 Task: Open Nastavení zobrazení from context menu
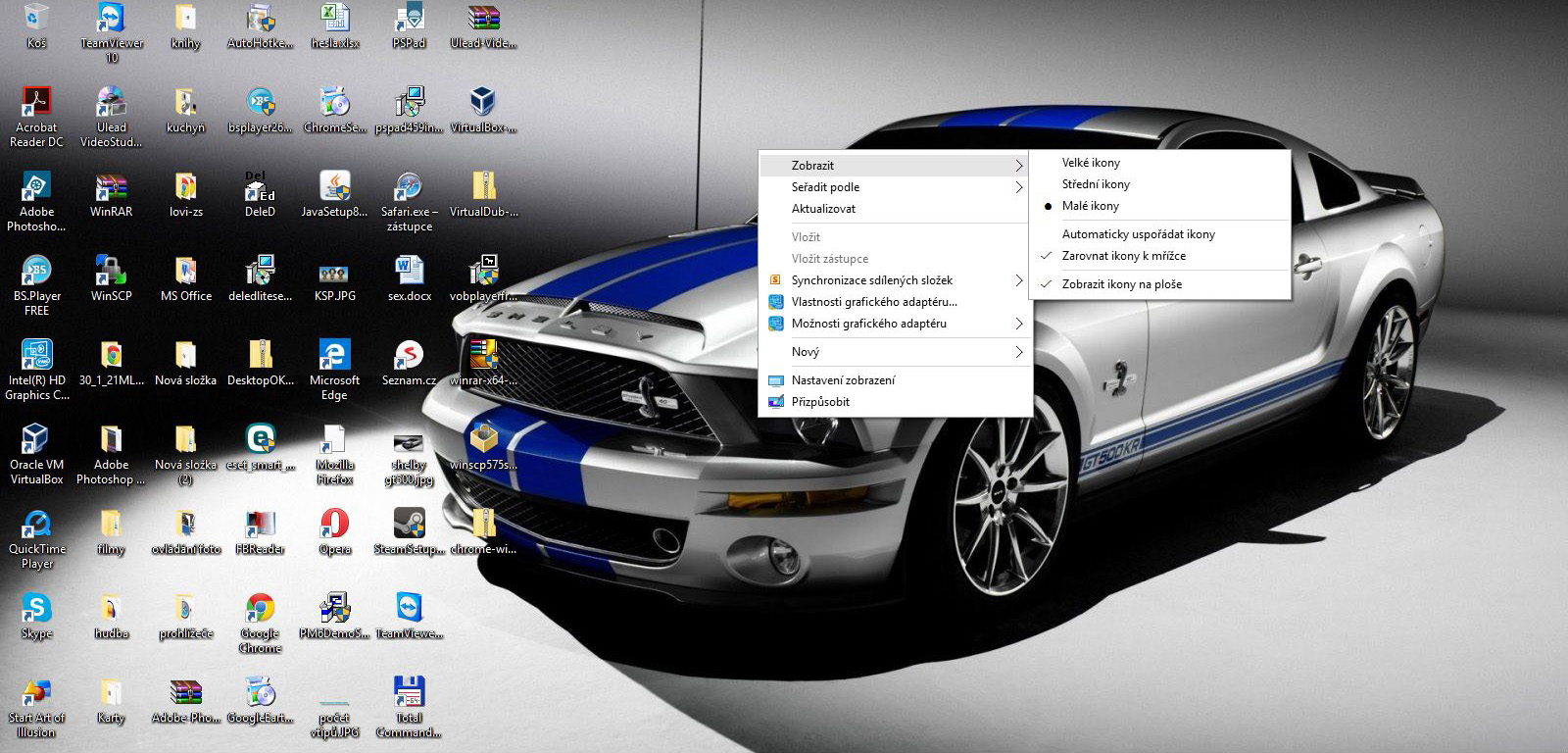843,380
